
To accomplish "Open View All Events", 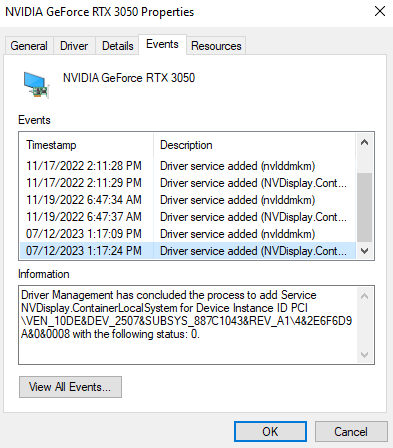I will 70,387.
